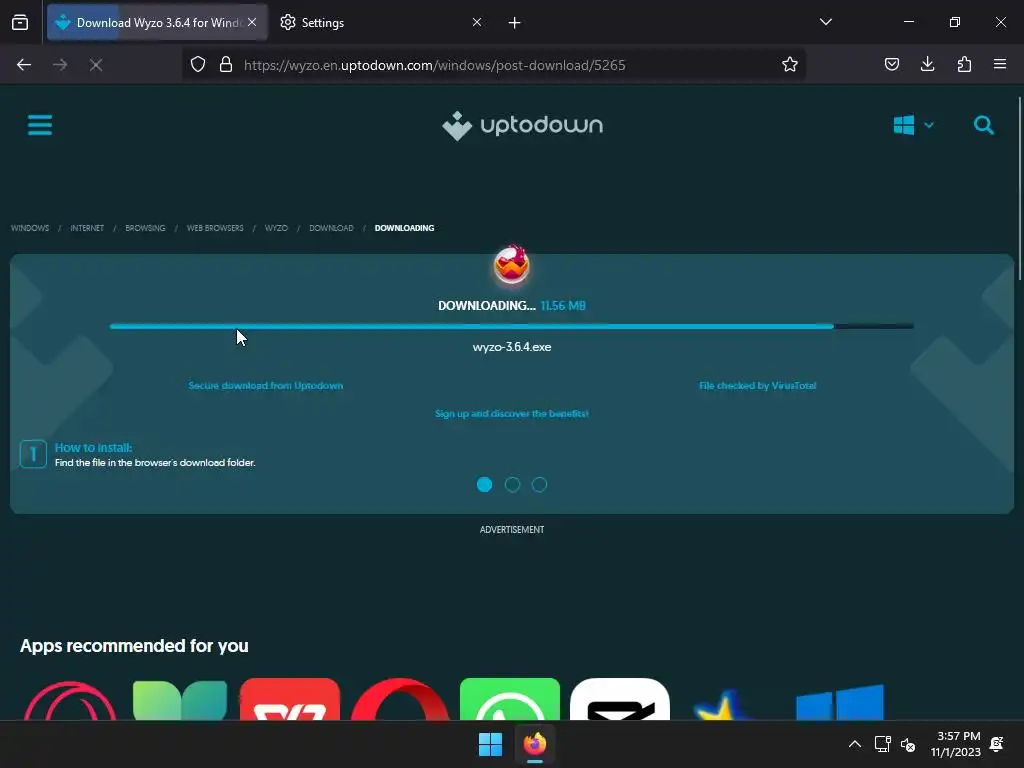Go to the WINDOWS breadcrumb
Image resolution: width=1024 pixels, height=768 pixels.
click(30, 228)
